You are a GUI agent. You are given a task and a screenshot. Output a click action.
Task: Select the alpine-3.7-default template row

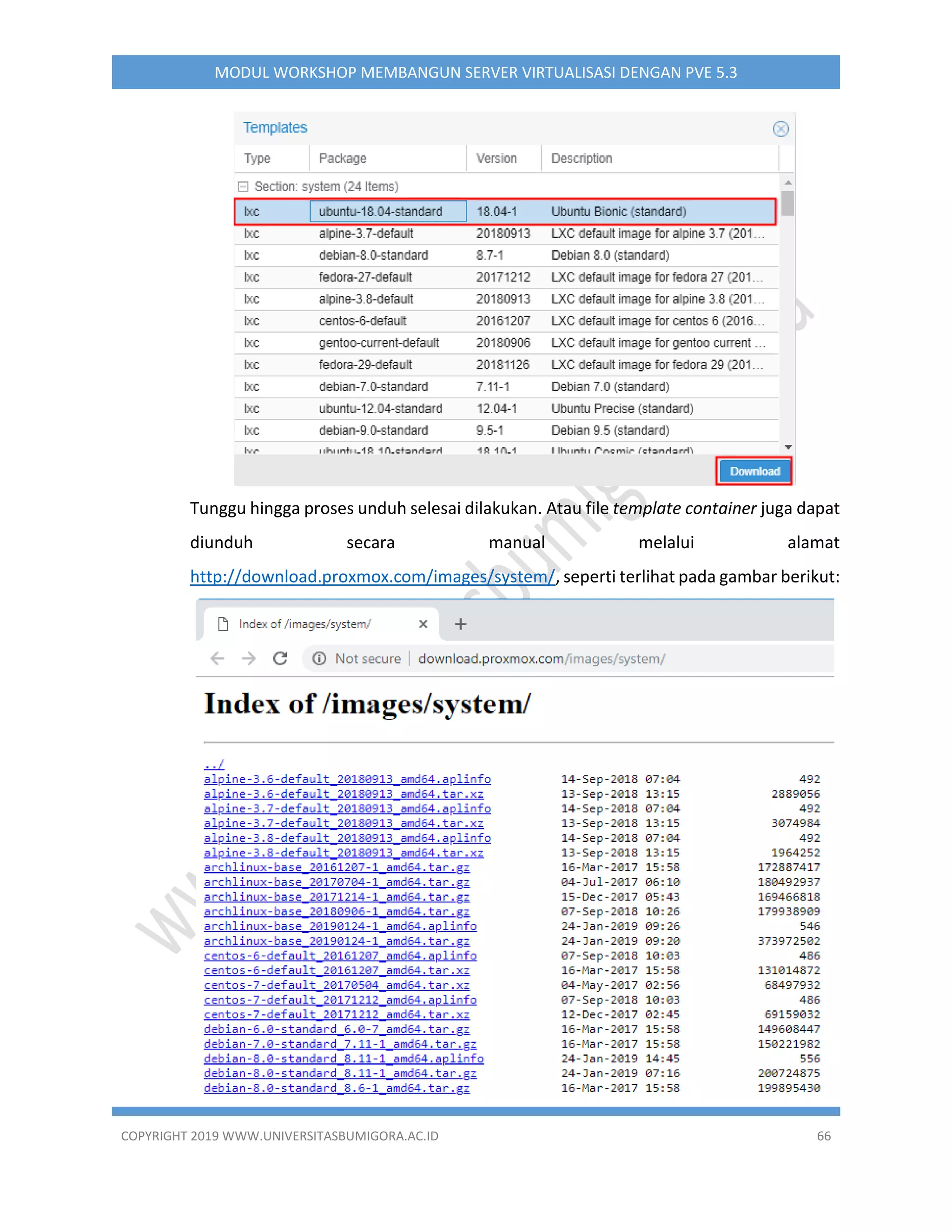tap(507, 233)
